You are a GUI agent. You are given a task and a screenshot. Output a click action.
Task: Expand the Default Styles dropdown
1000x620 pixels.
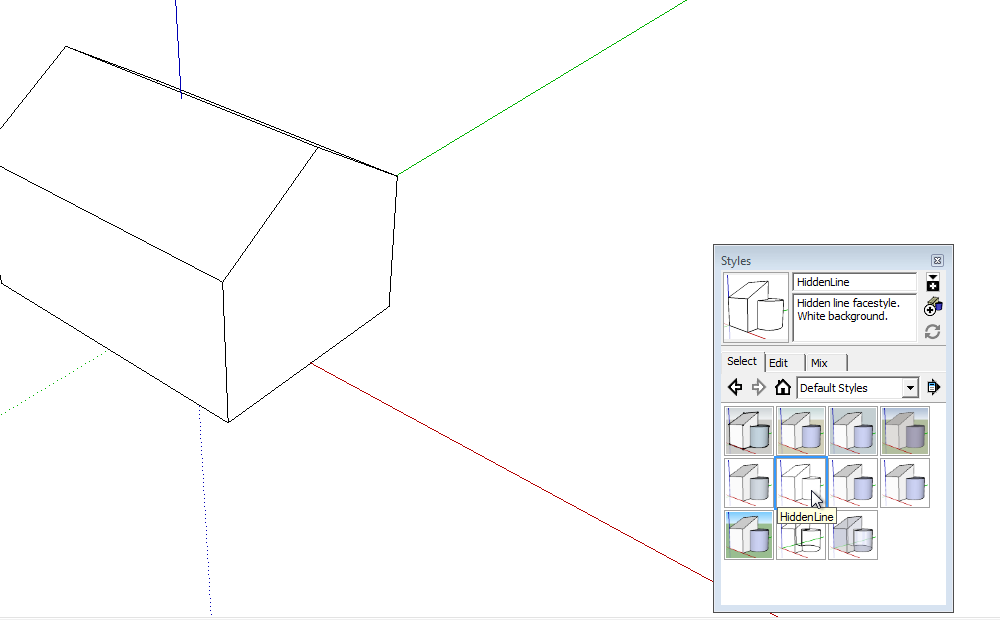pos(909,388)
